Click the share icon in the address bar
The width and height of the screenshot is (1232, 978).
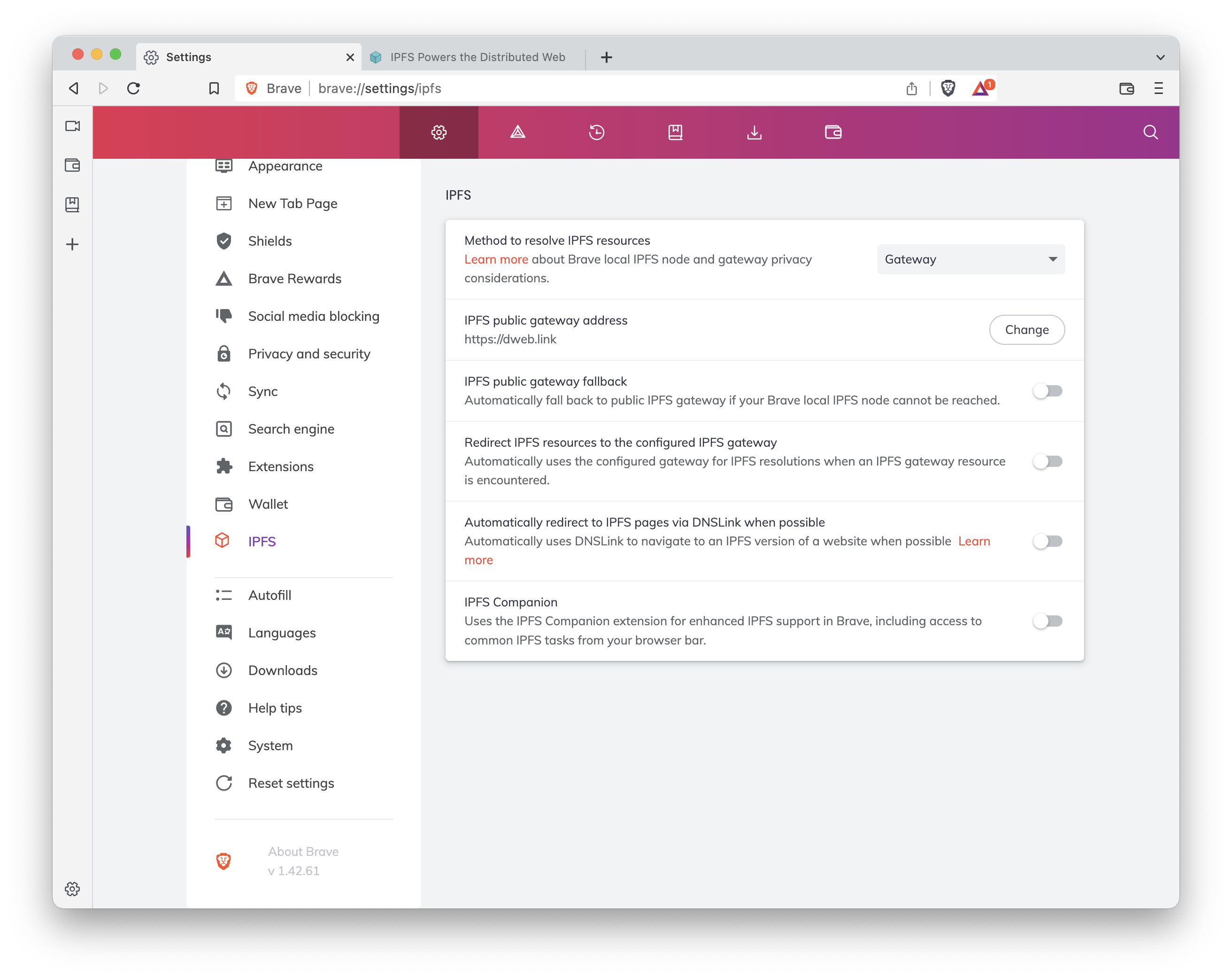coord(911,89)
